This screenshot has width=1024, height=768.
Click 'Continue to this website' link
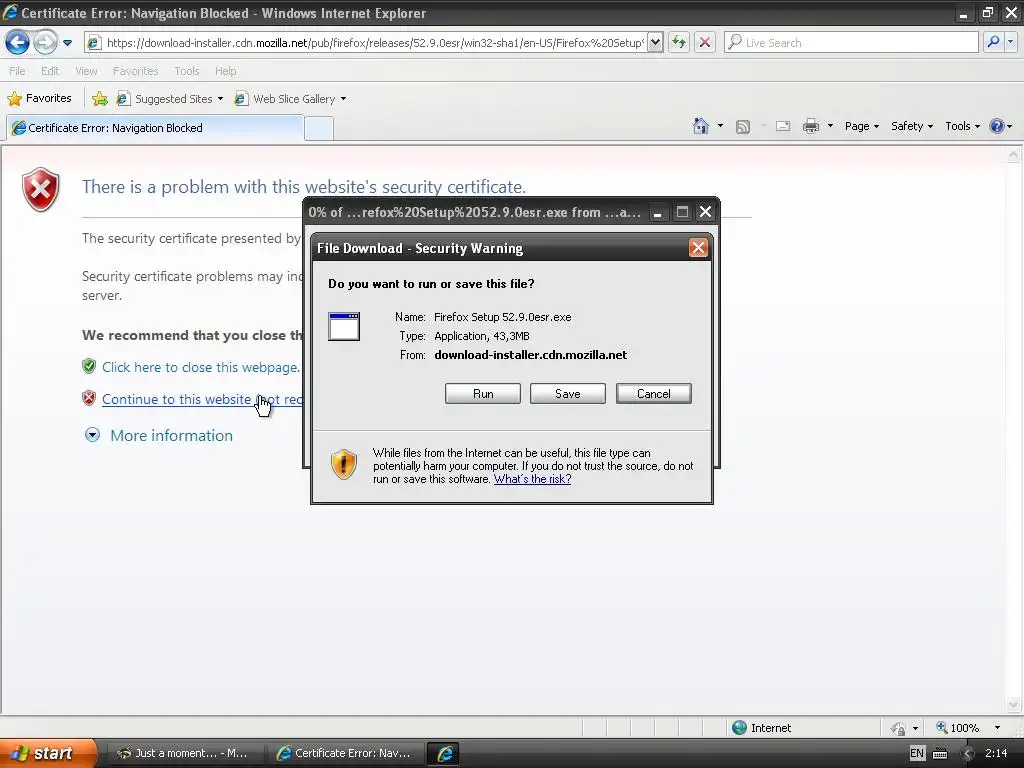pyautogui.click(x=202, y=399)
